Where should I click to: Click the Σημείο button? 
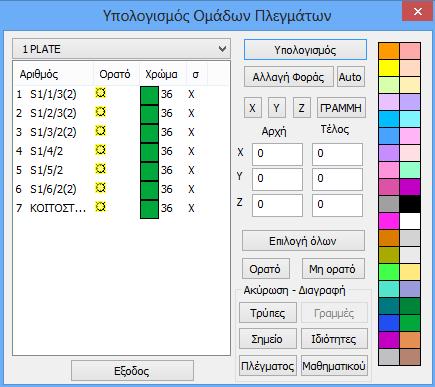pos(268,339)
